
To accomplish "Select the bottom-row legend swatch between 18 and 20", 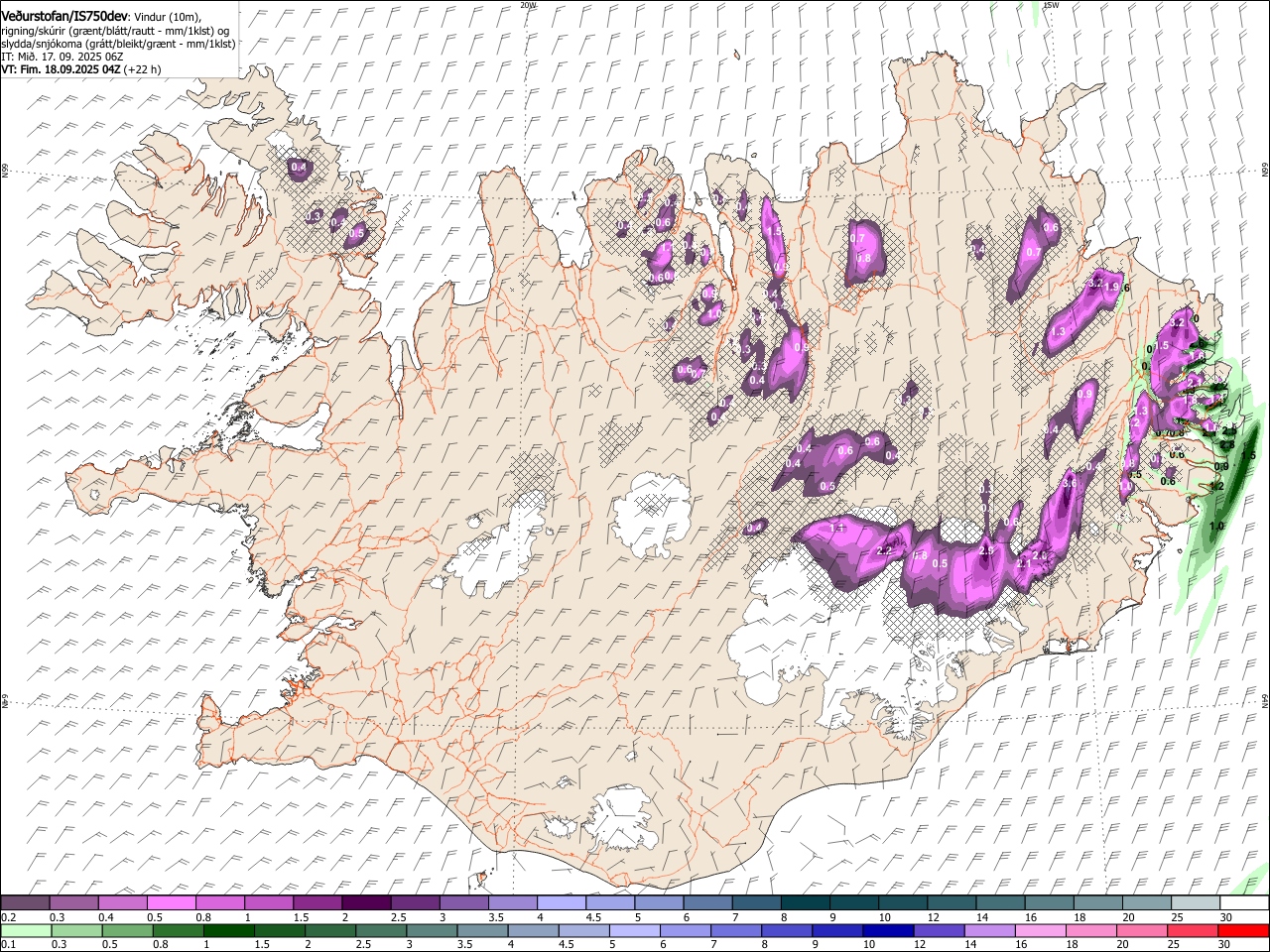I will point(1091,930).
